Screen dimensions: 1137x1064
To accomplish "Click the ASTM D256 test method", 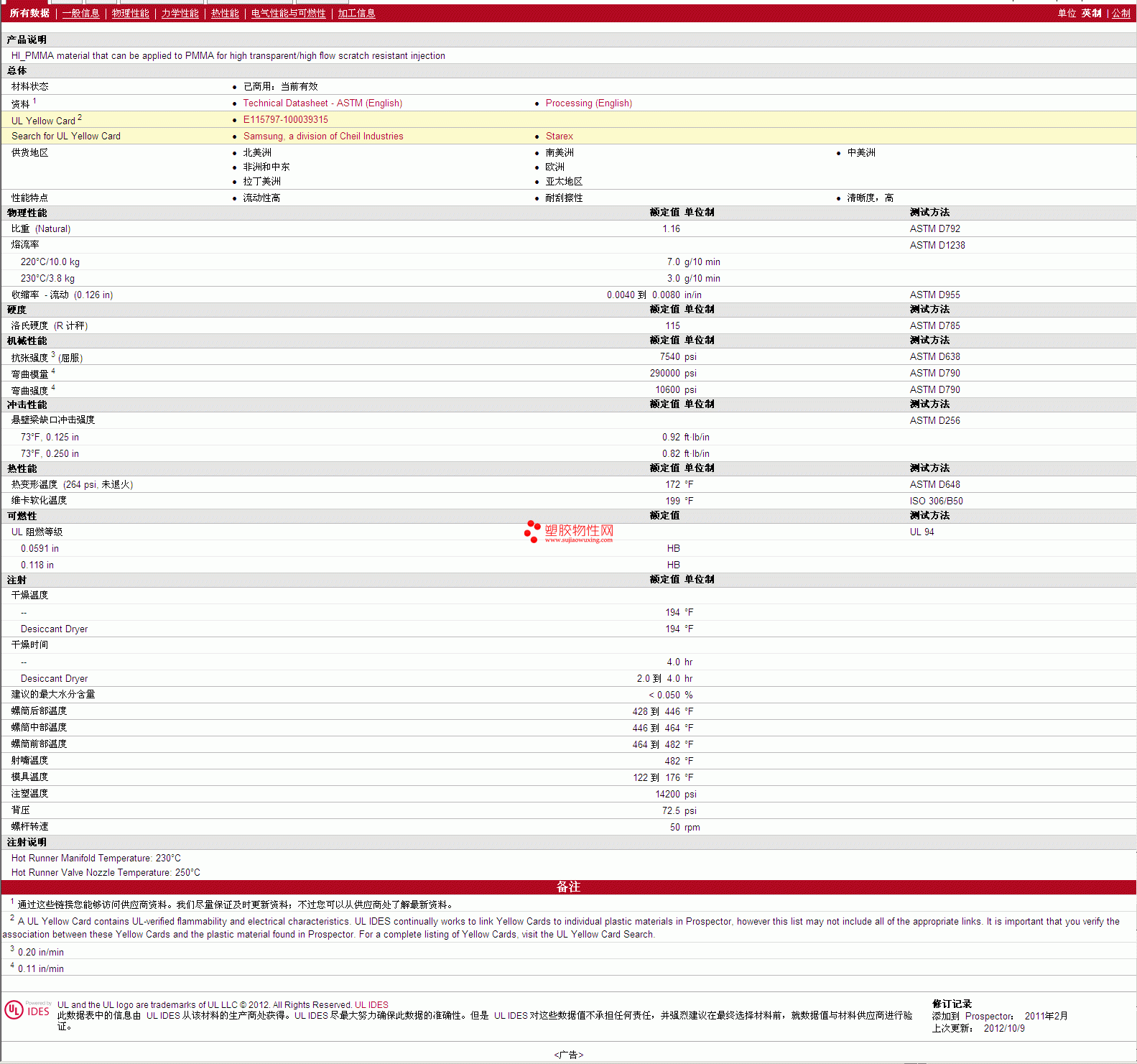I will pos(934,420).
